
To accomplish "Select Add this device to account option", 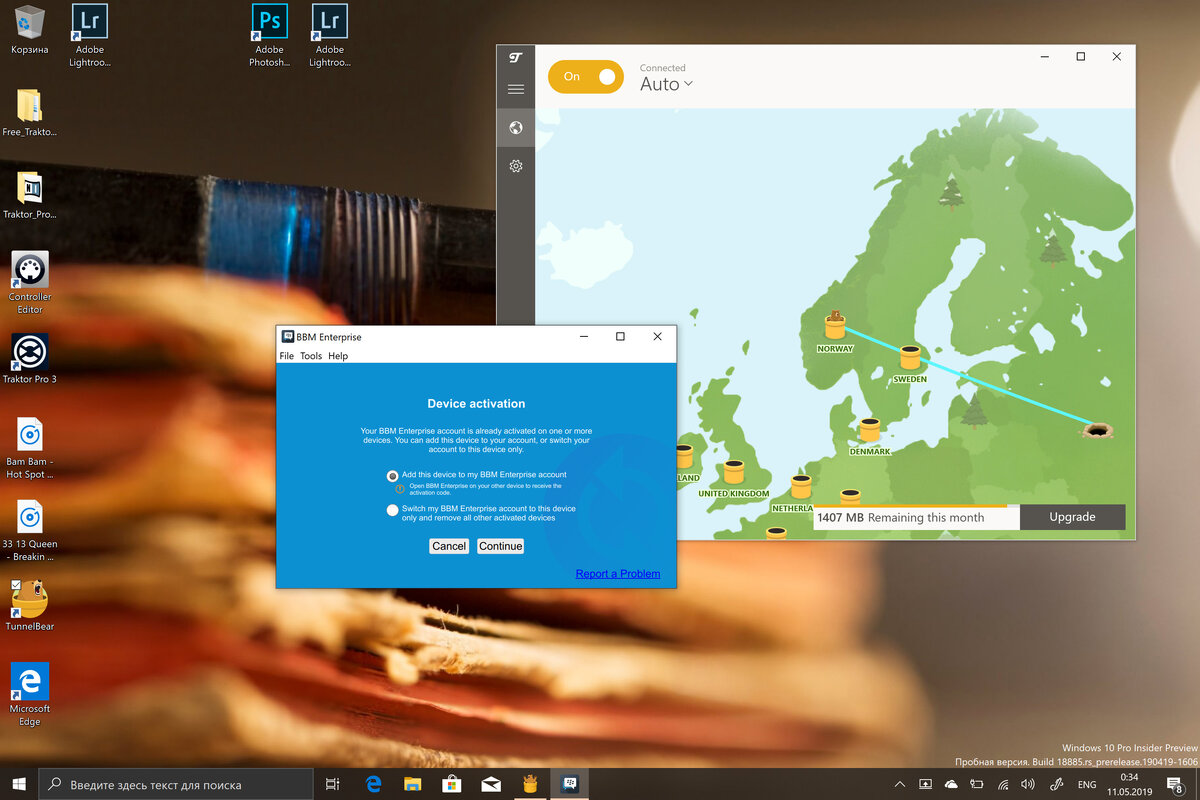I will [x=392, y=475].
